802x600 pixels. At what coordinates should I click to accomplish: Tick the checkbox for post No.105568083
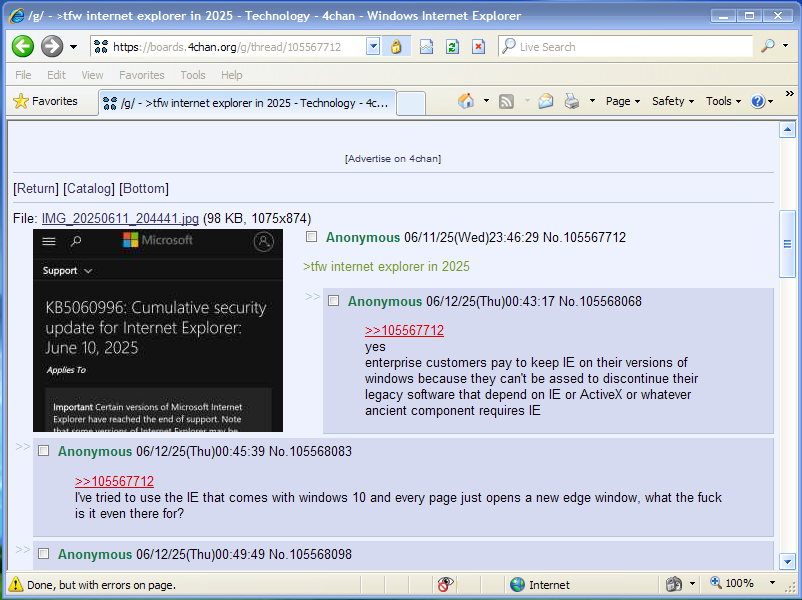tap(43, 451)
